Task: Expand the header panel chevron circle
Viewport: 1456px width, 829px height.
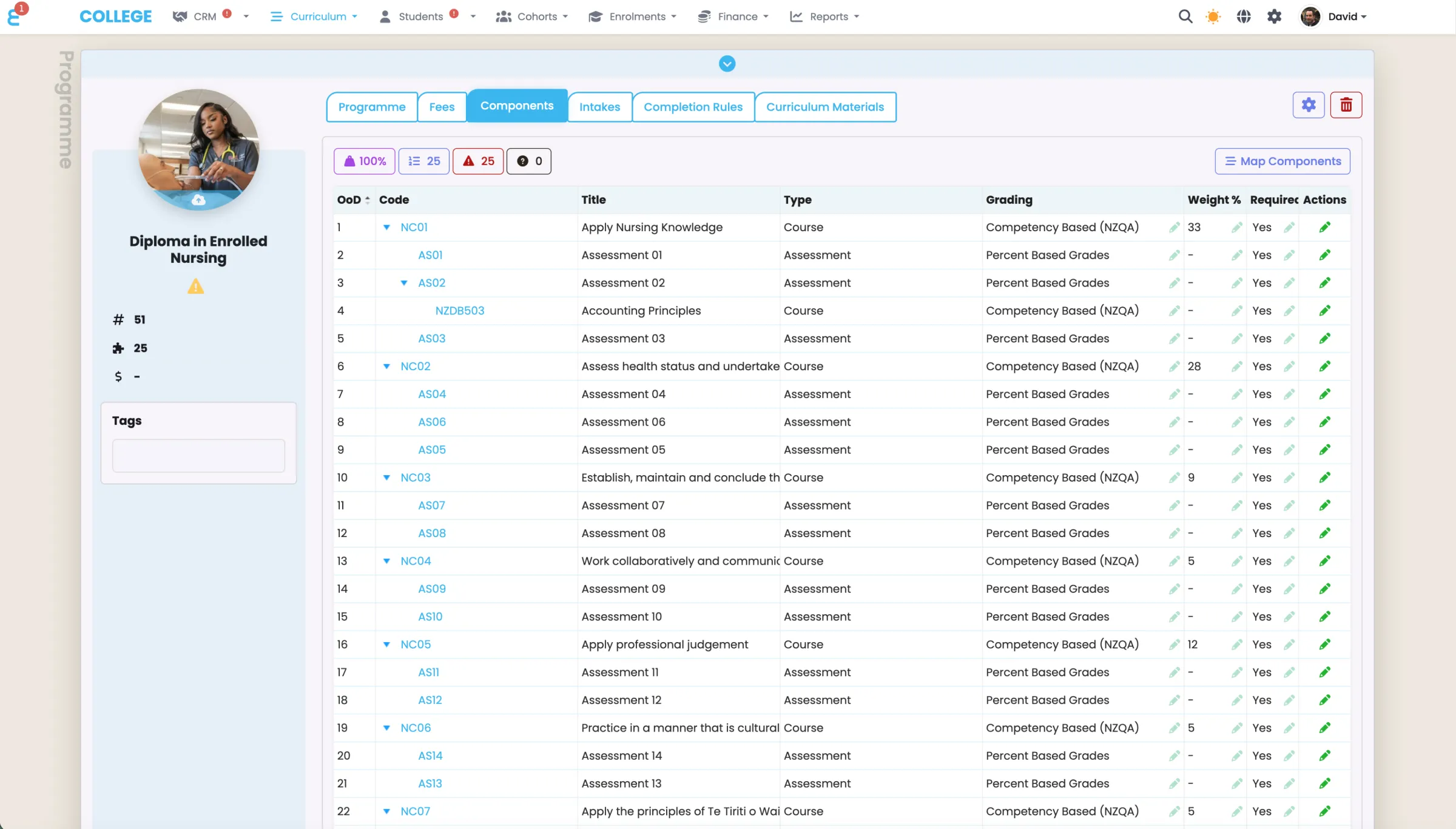Action: [x=727, y=64]
